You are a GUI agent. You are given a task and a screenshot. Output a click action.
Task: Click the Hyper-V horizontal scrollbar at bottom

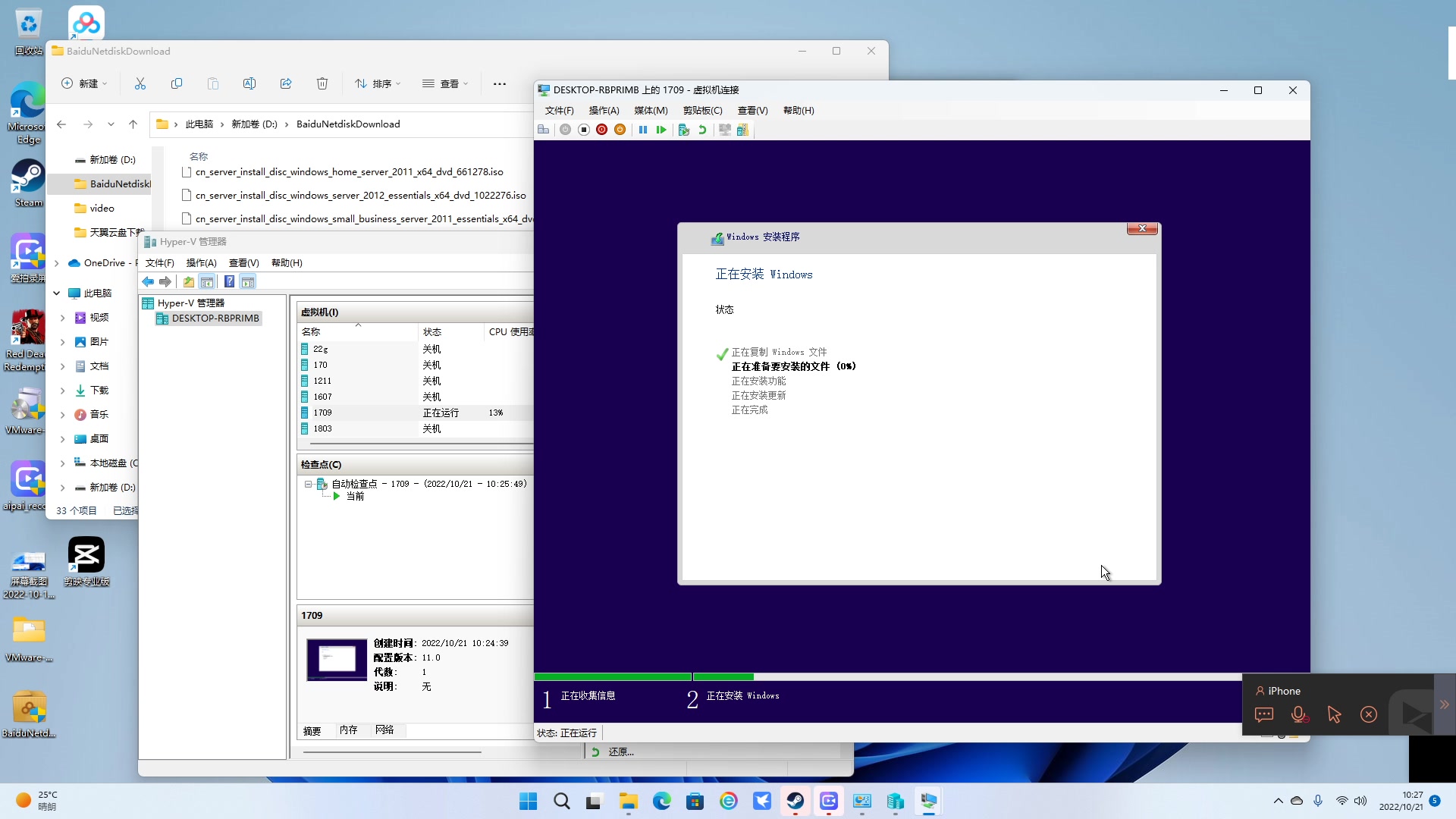[x=392, y=752]
